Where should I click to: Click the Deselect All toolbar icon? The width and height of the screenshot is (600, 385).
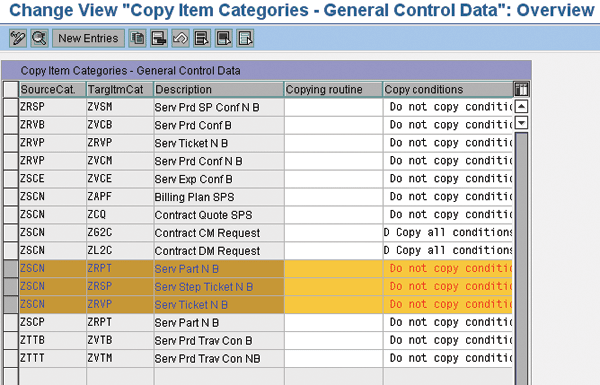245,38
